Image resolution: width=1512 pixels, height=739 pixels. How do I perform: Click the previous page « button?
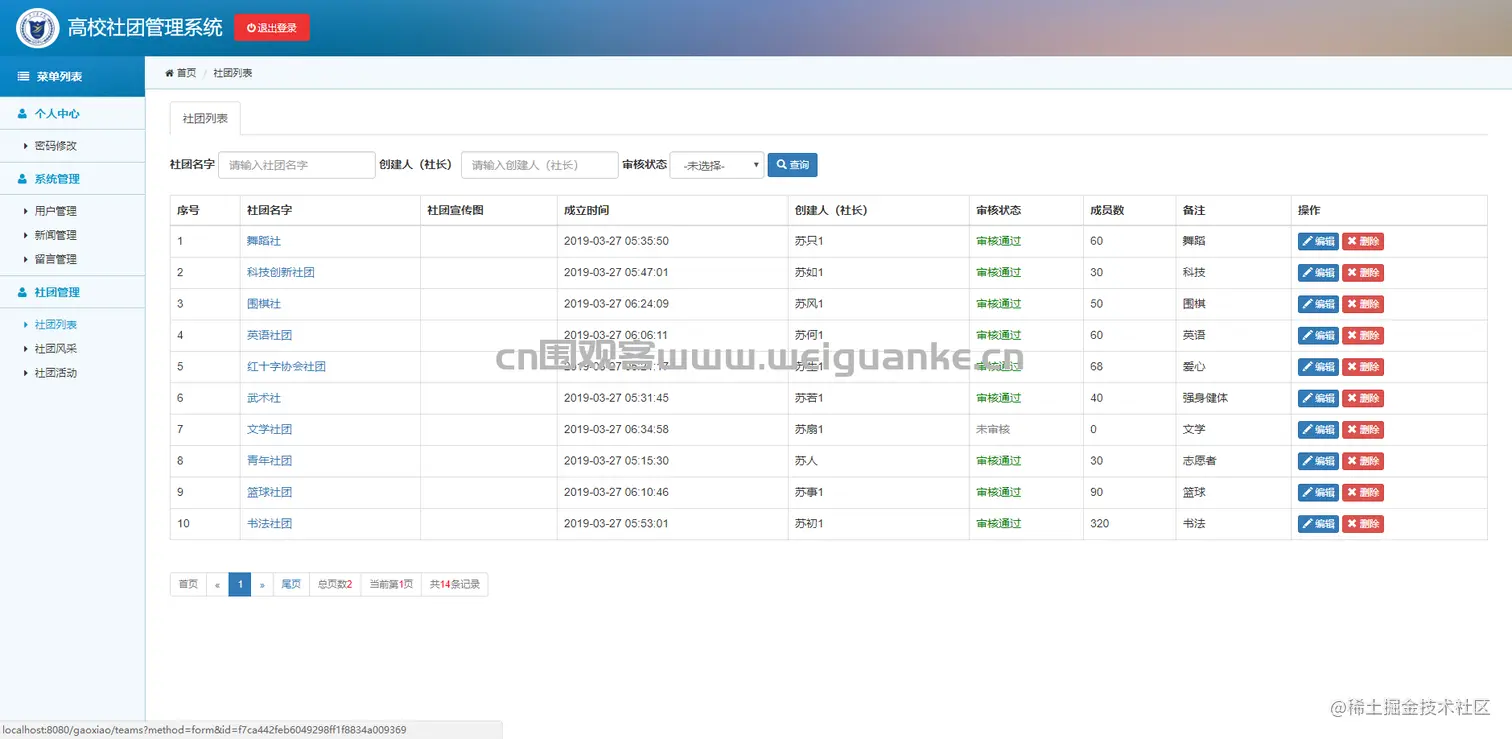[217, 584]
